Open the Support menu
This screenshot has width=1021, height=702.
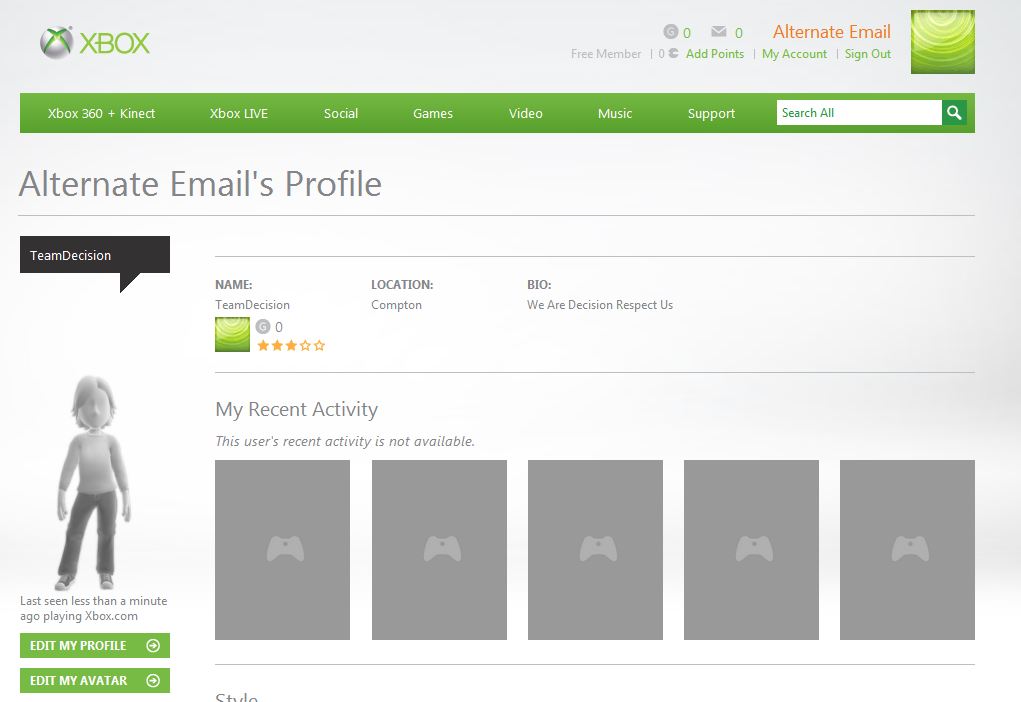(x=711, y=113)
